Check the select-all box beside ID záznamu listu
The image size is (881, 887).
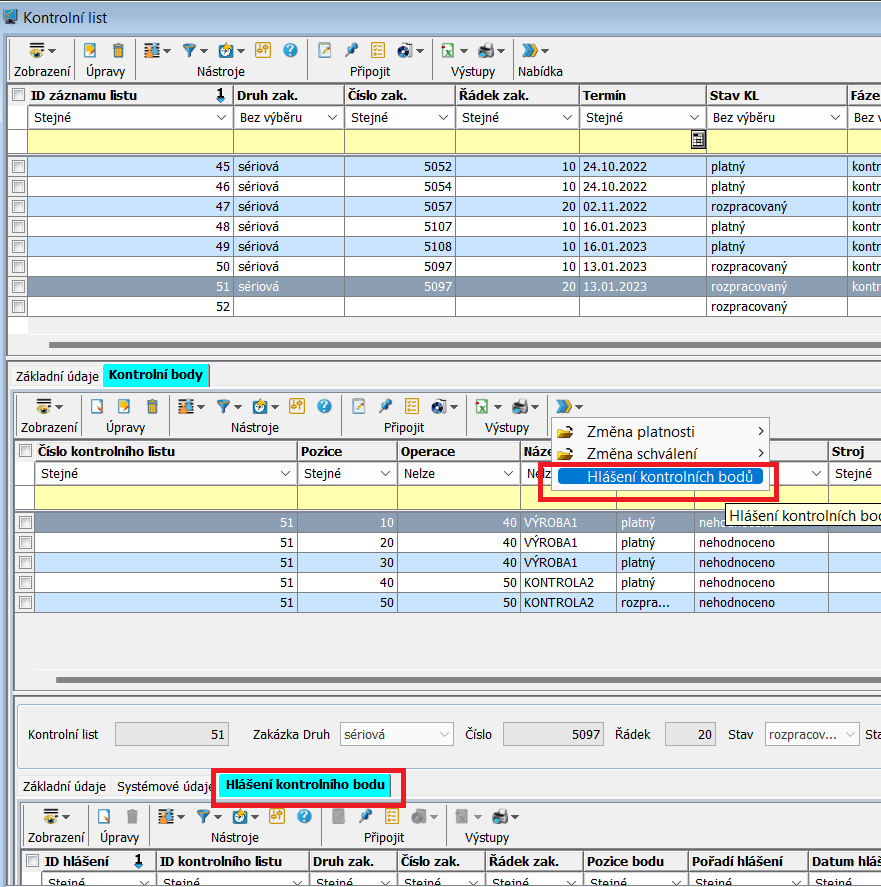(19, 96)
